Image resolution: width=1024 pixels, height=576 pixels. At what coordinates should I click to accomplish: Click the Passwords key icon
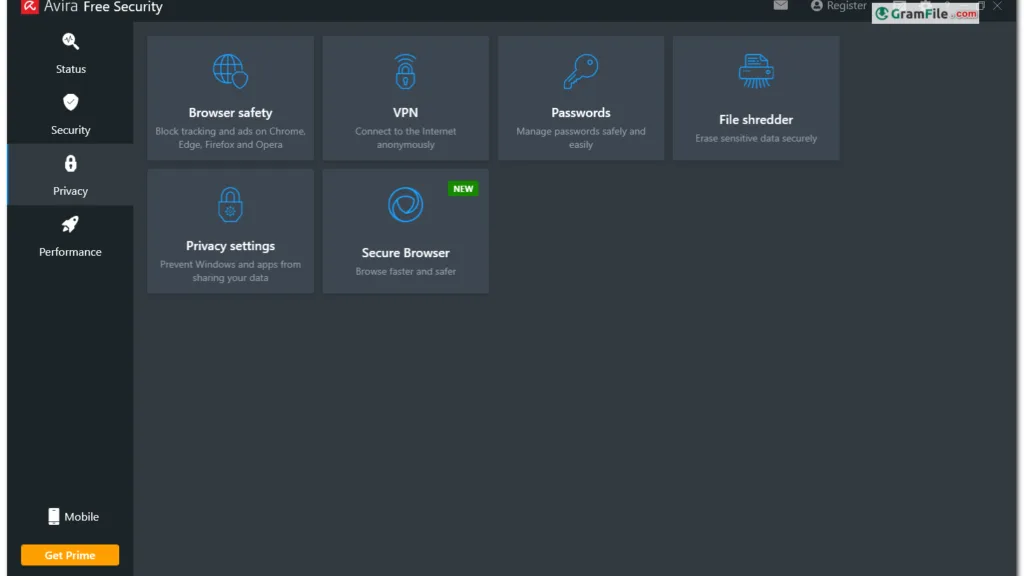tap(581, 71)
